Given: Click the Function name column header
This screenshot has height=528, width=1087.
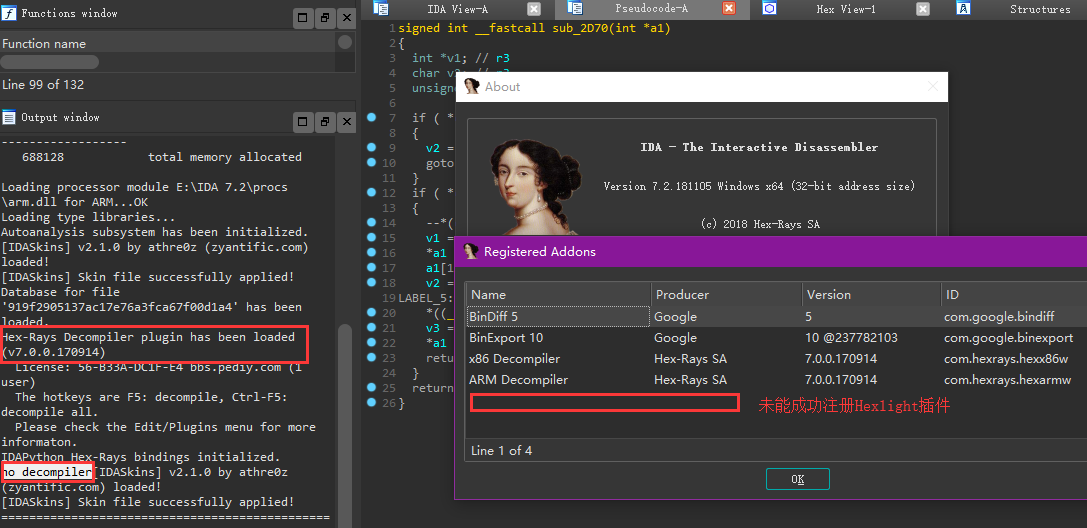Looking at the screenshot, I should (44, 44).
